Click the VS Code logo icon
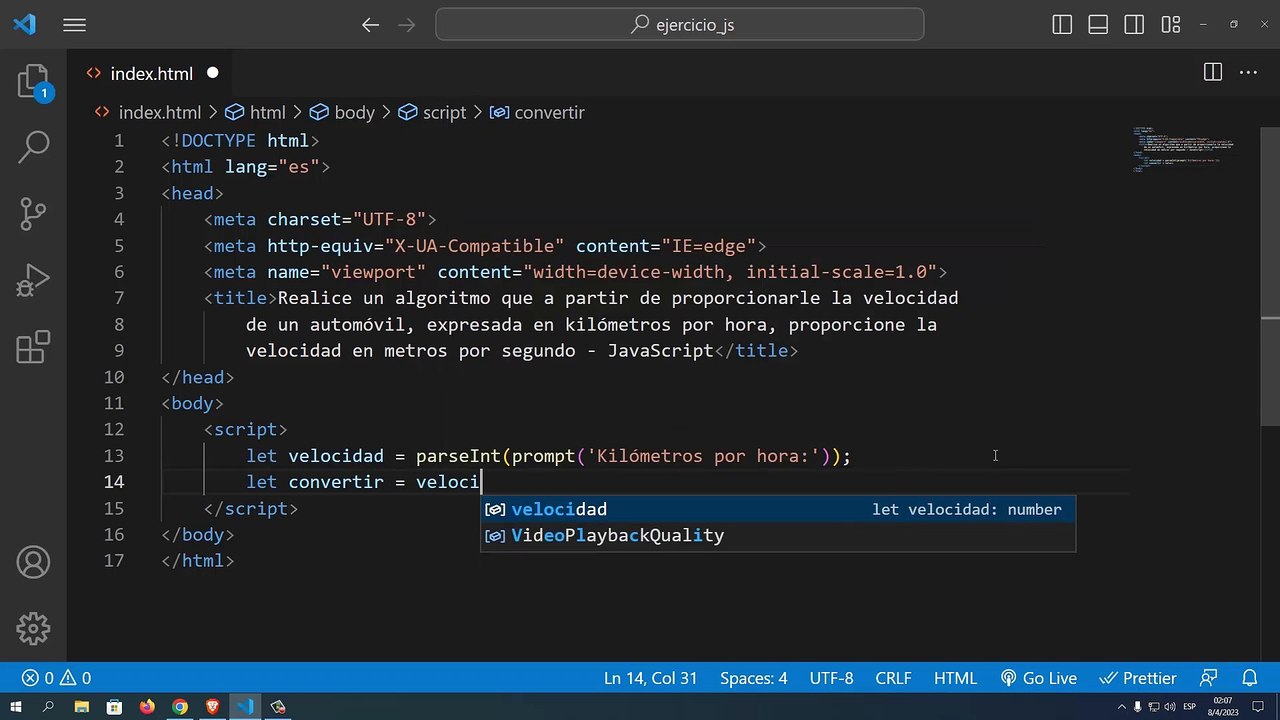This screenshot has width=1280, height=720. click(24, 25)
